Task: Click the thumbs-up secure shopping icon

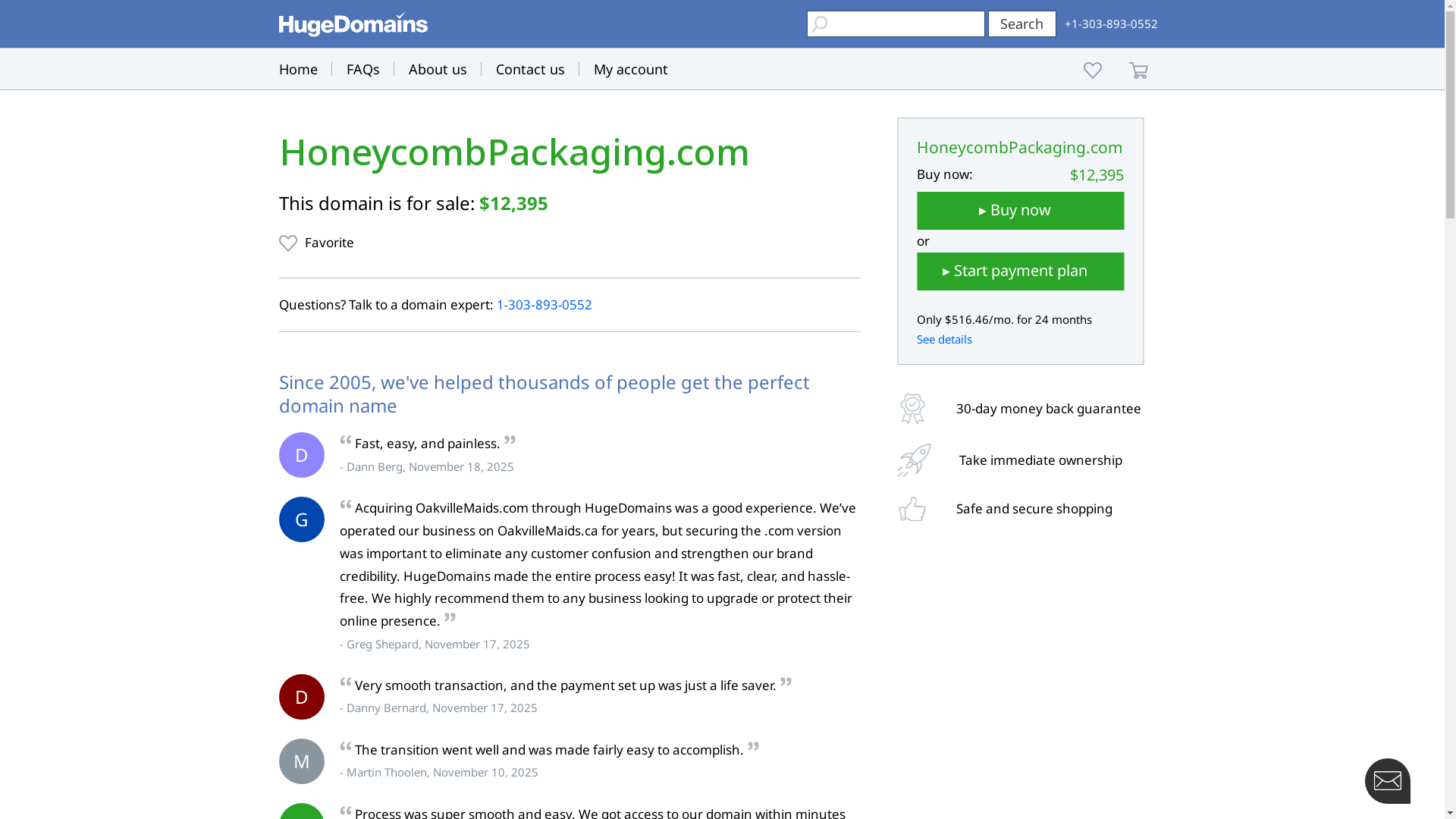Action: pyautogui.click(x=912, y=509)
